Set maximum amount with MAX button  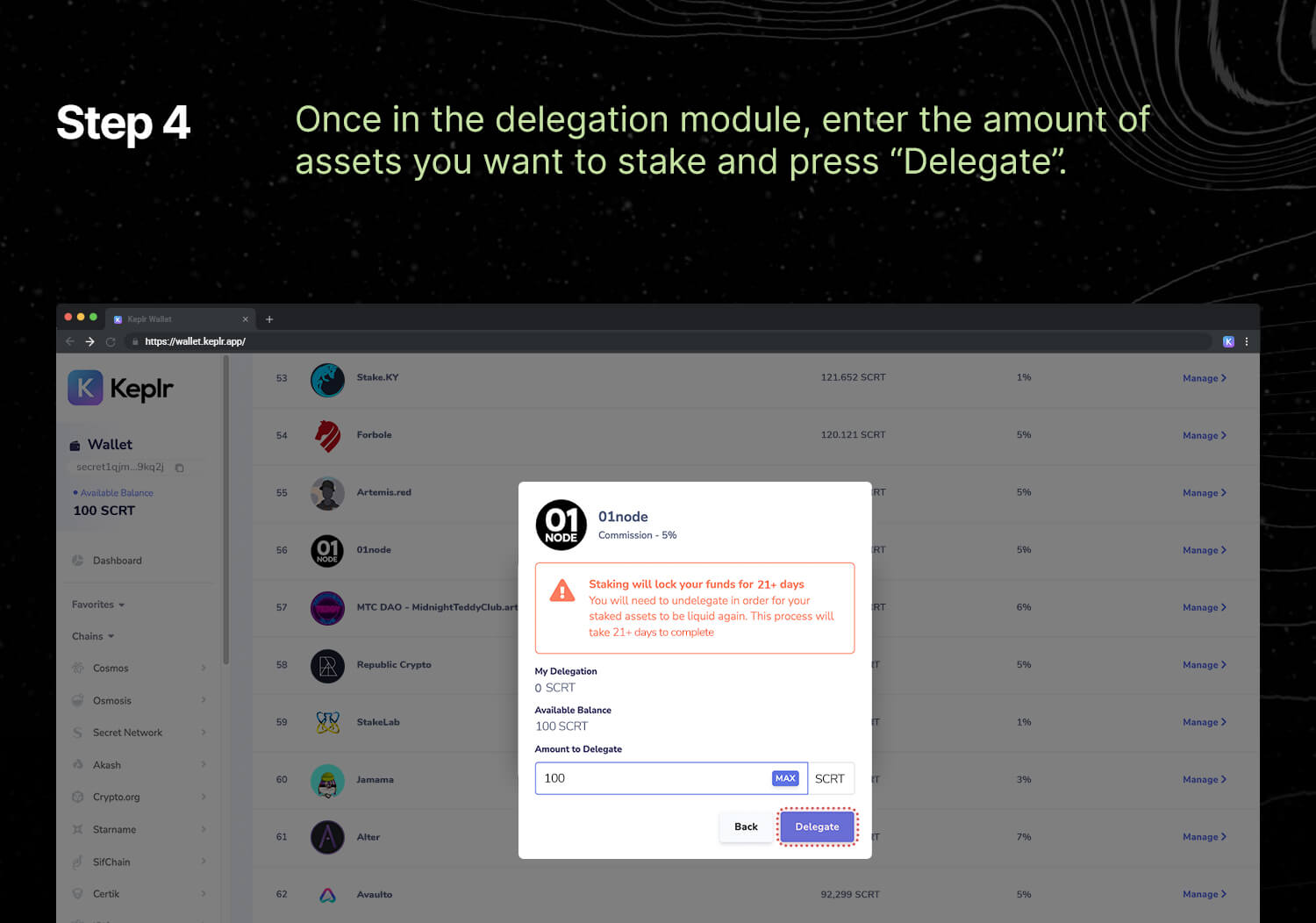785,778
